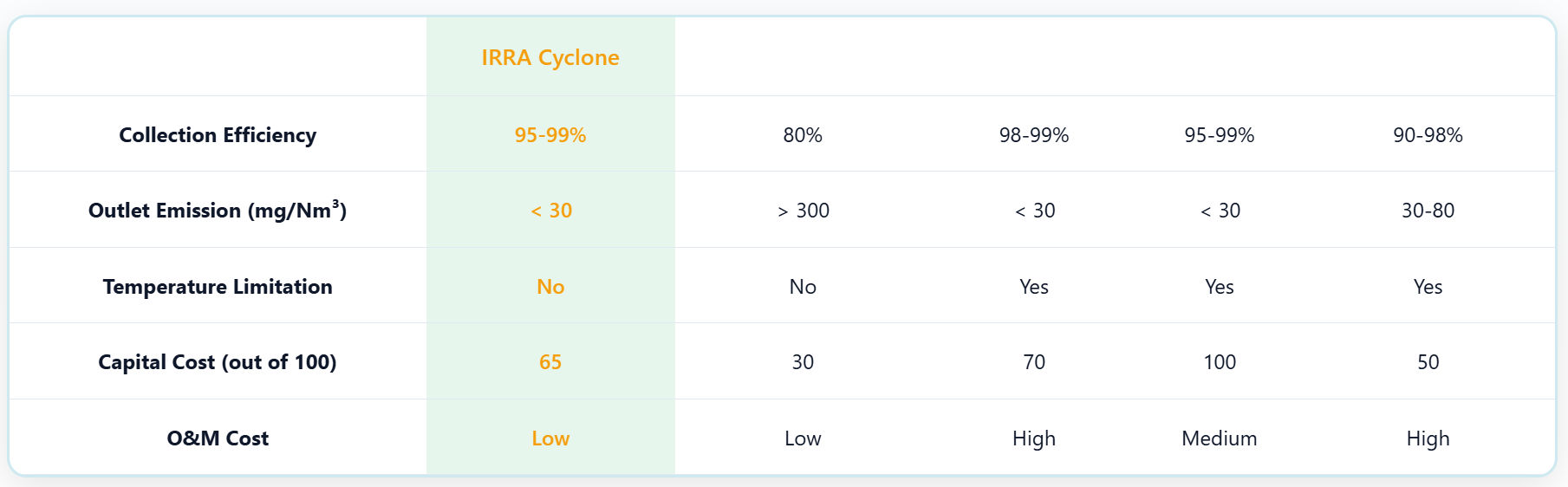Click the Capital Cost (out of 100) label
This screenshot has width=1568, height=487.
click(218, 362)
